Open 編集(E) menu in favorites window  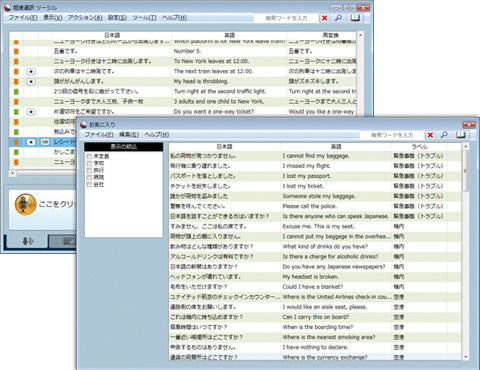point(129,135)
